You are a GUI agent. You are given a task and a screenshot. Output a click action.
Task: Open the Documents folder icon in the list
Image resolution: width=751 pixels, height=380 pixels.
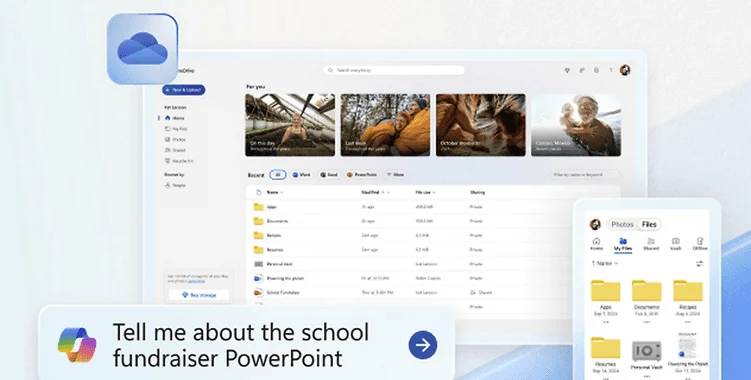(259, 221)
